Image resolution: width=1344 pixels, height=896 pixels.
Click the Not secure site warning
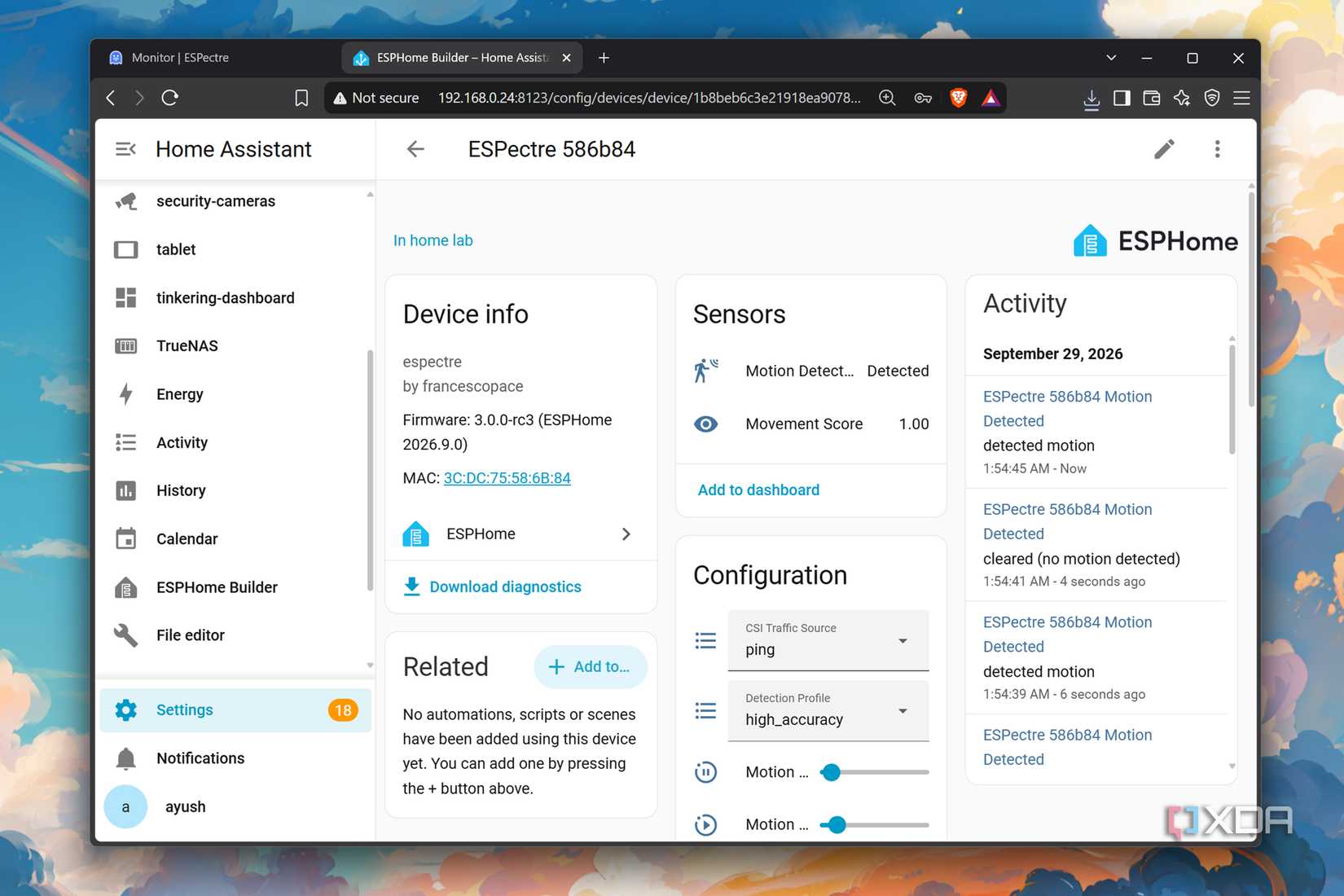tap(376, 98)
